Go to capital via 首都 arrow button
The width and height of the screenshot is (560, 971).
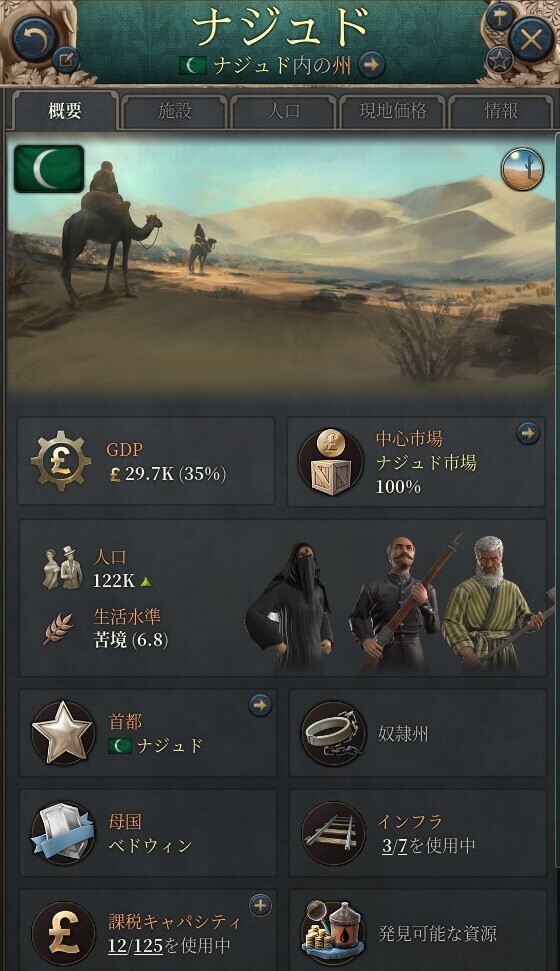tap(260, 705)
